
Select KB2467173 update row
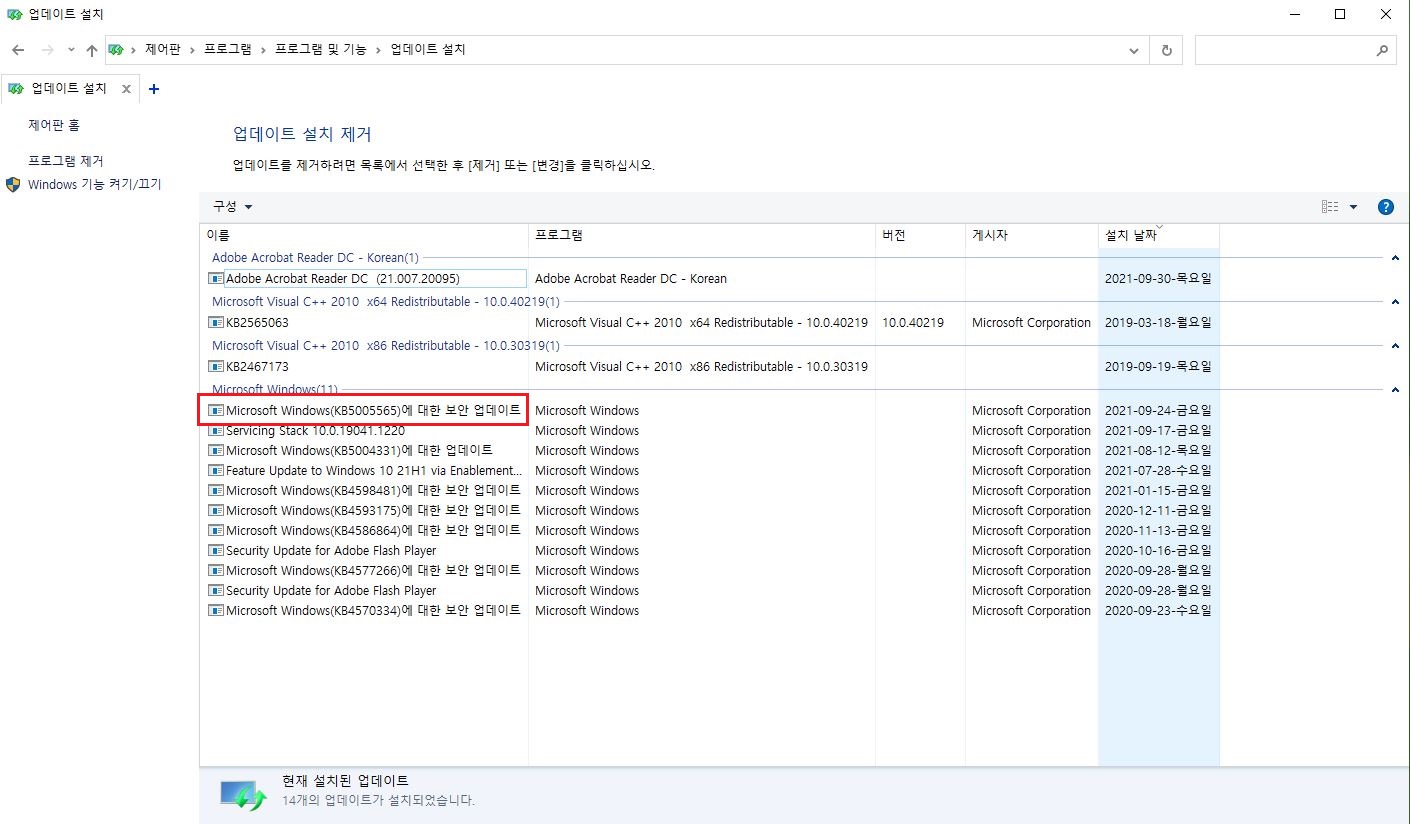710,366
